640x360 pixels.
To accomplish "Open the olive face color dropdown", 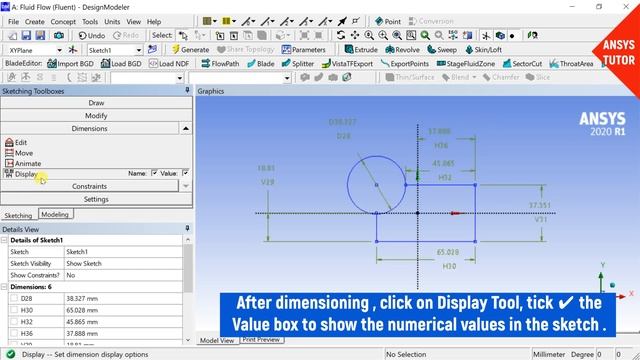I will pos(210,21).
